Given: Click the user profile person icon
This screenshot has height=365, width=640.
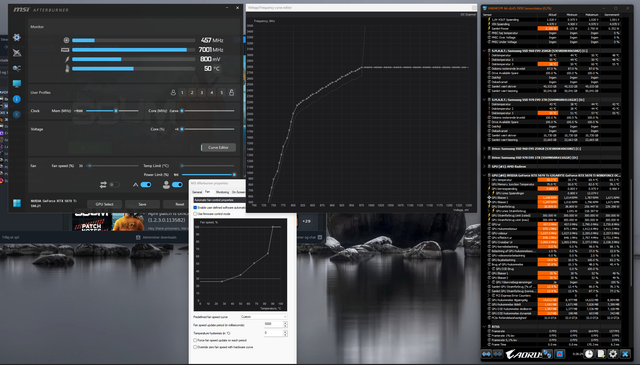Looking at the screenshot, I should click(x=173, y=93).
